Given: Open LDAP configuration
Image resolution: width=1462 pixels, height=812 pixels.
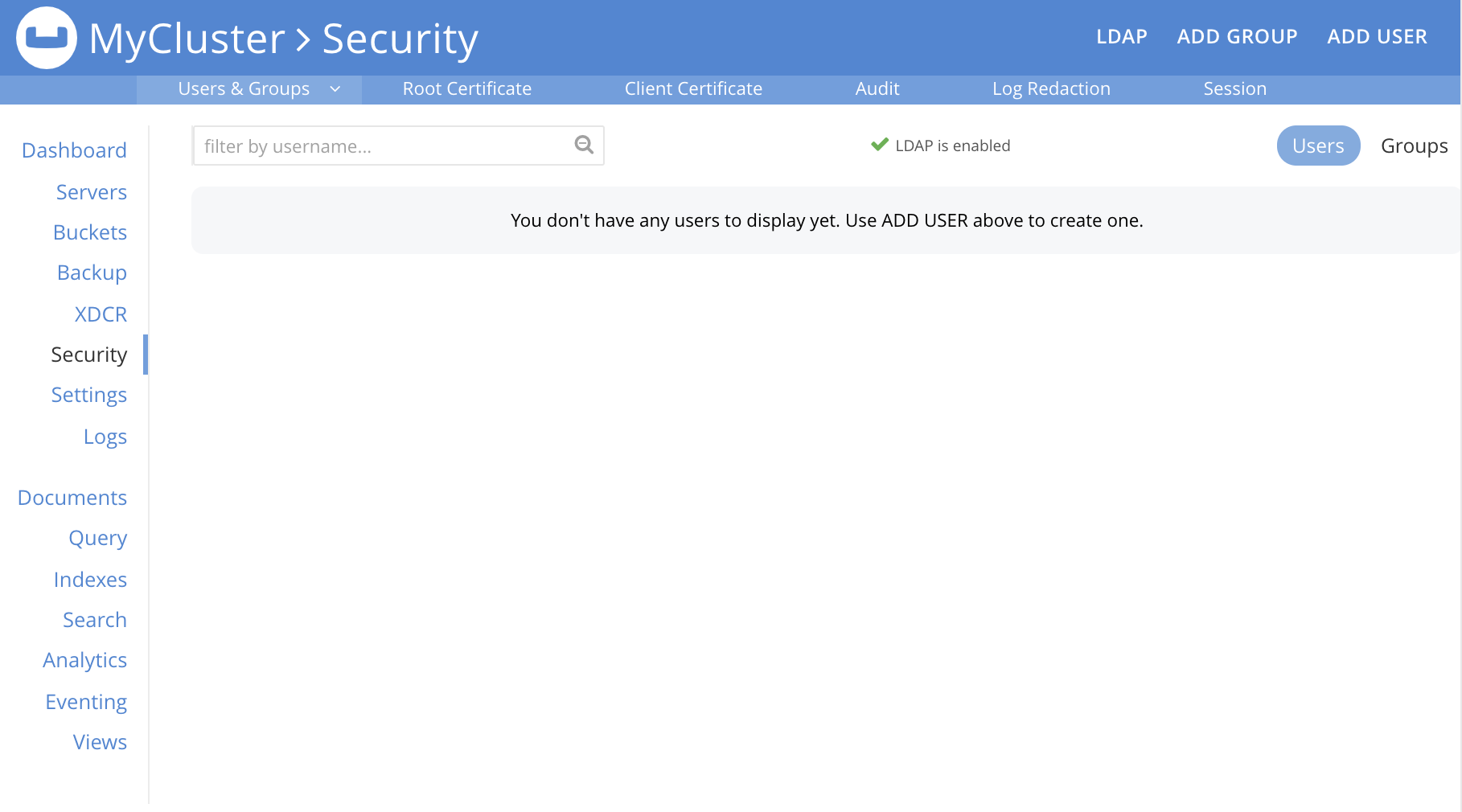Looking at the screenshot, I should [x=1121, y=37].
